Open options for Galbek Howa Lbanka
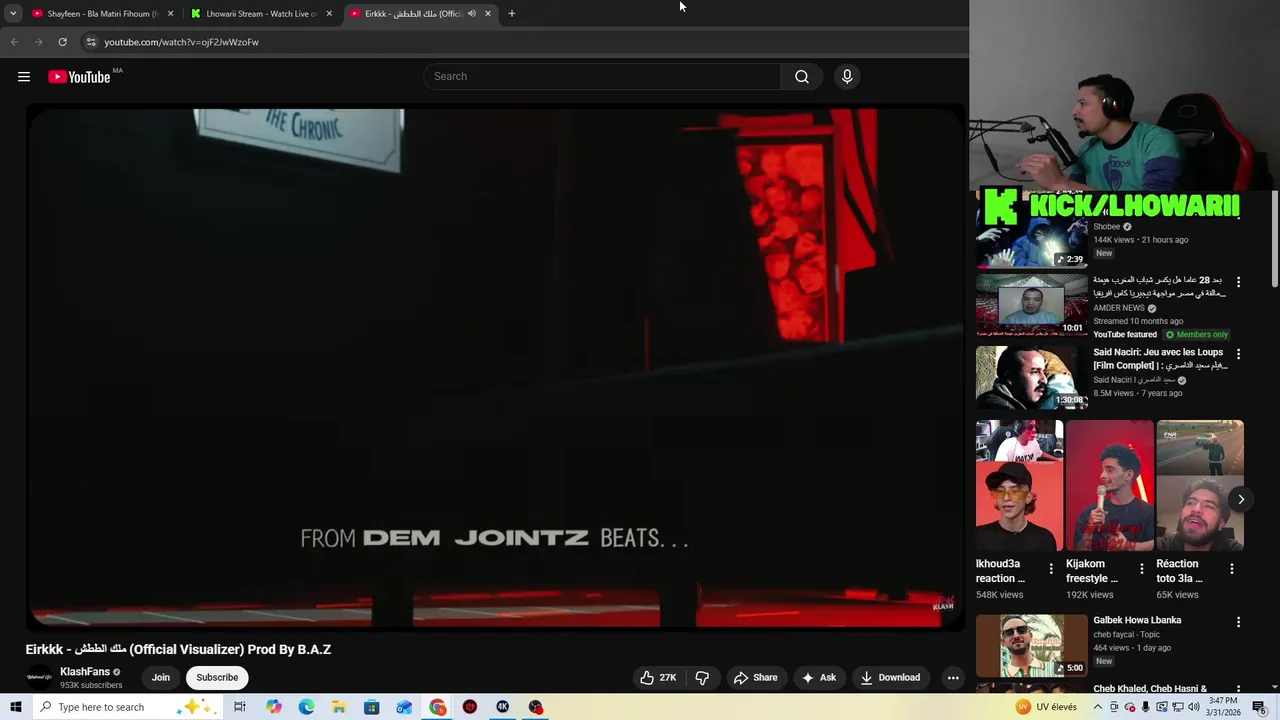This screenshot has height=720, width=1280. pos(1238,622)
